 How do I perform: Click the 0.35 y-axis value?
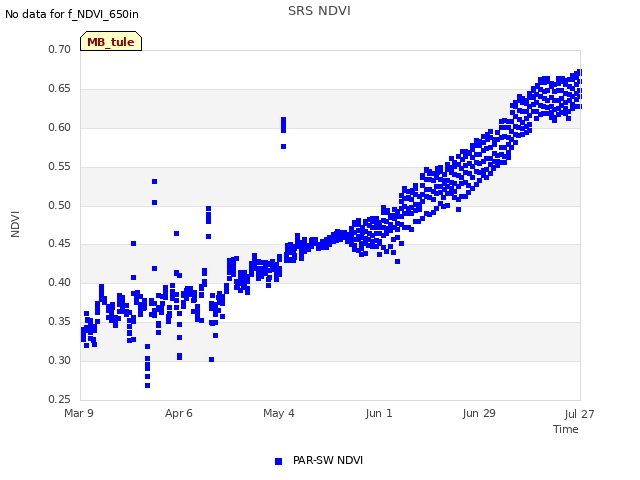click(60, 322)
